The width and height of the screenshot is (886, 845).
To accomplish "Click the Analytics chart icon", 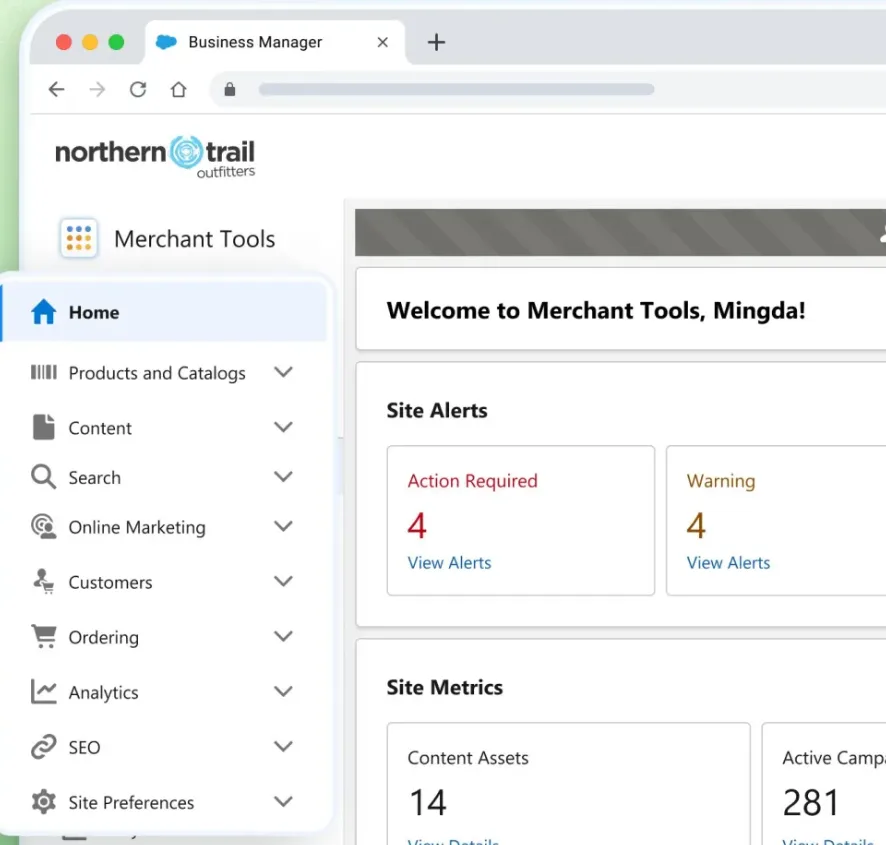I will 44,692.
